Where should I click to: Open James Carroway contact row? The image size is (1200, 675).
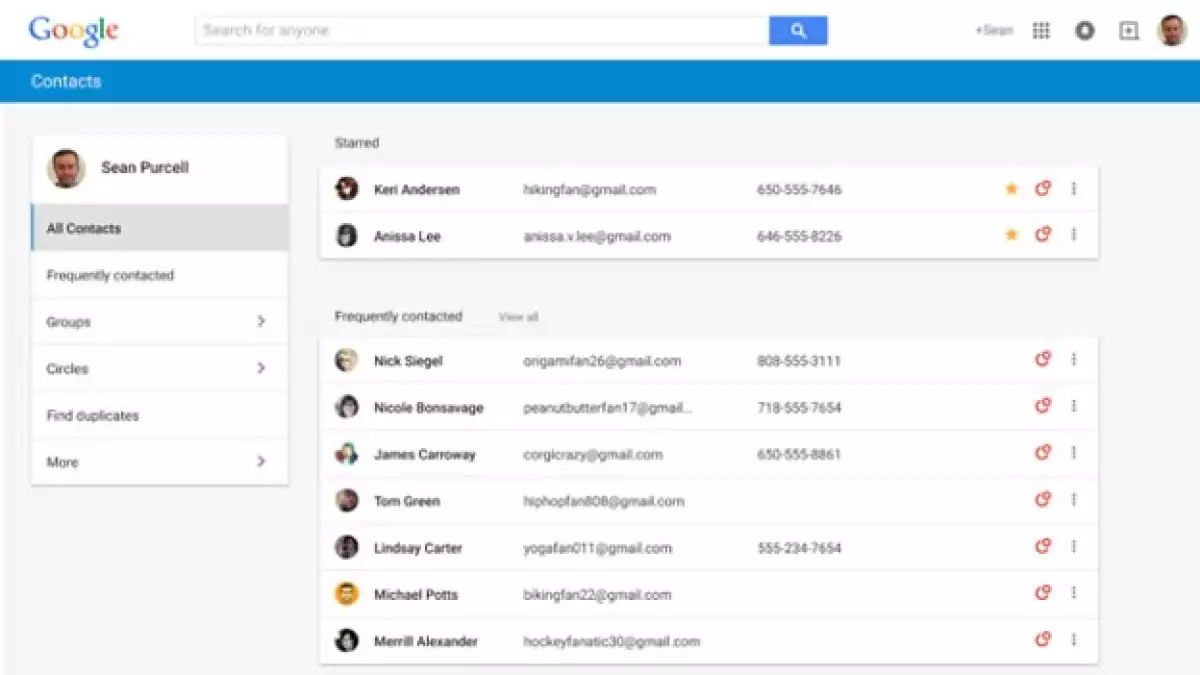coord(425,455)
